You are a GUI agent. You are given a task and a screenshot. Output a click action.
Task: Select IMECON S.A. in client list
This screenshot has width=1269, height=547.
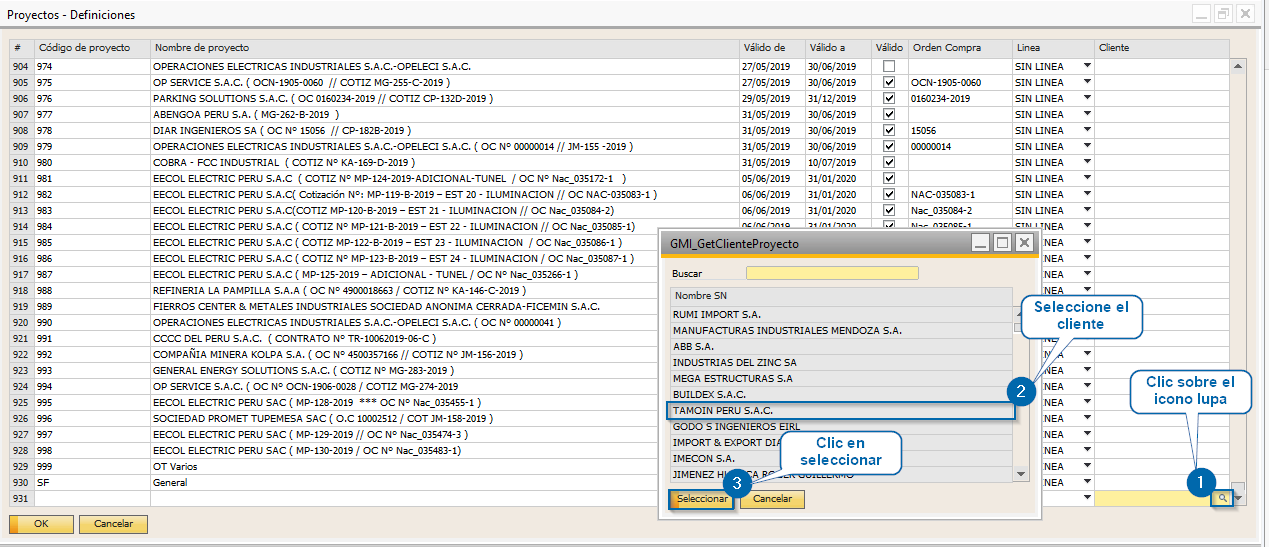(842, 458)
